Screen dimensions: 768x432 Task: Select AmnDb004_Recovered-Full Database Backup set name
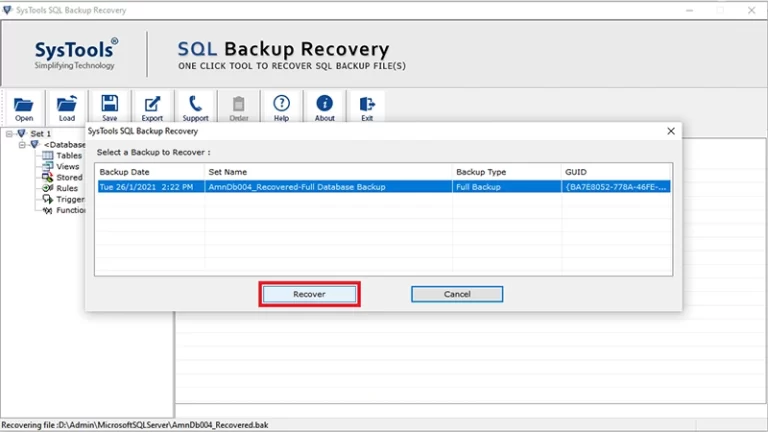pyautogui.click(x=329, y=187)
